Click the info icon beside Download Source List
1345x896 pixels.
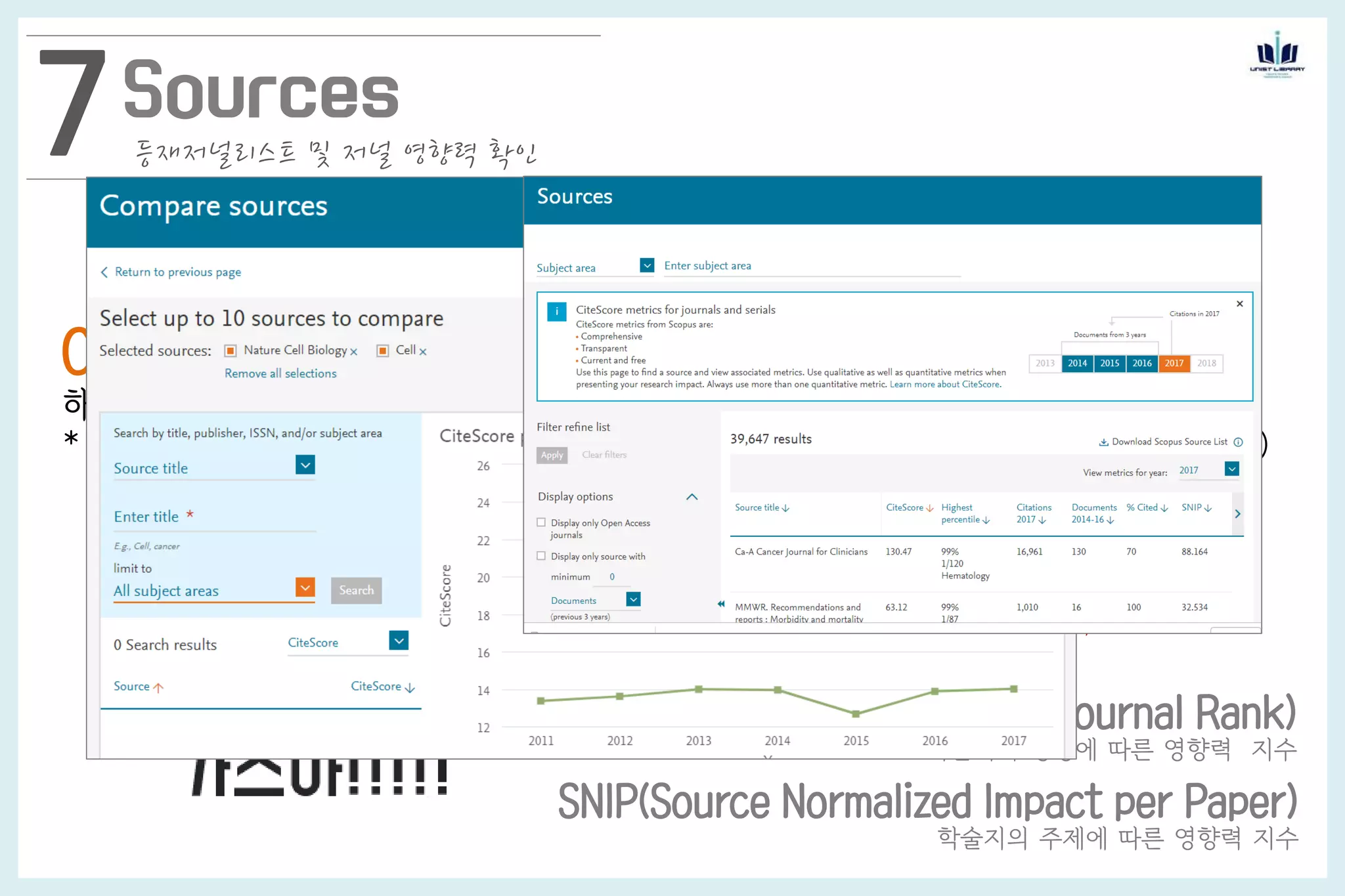coord(1238,442)
